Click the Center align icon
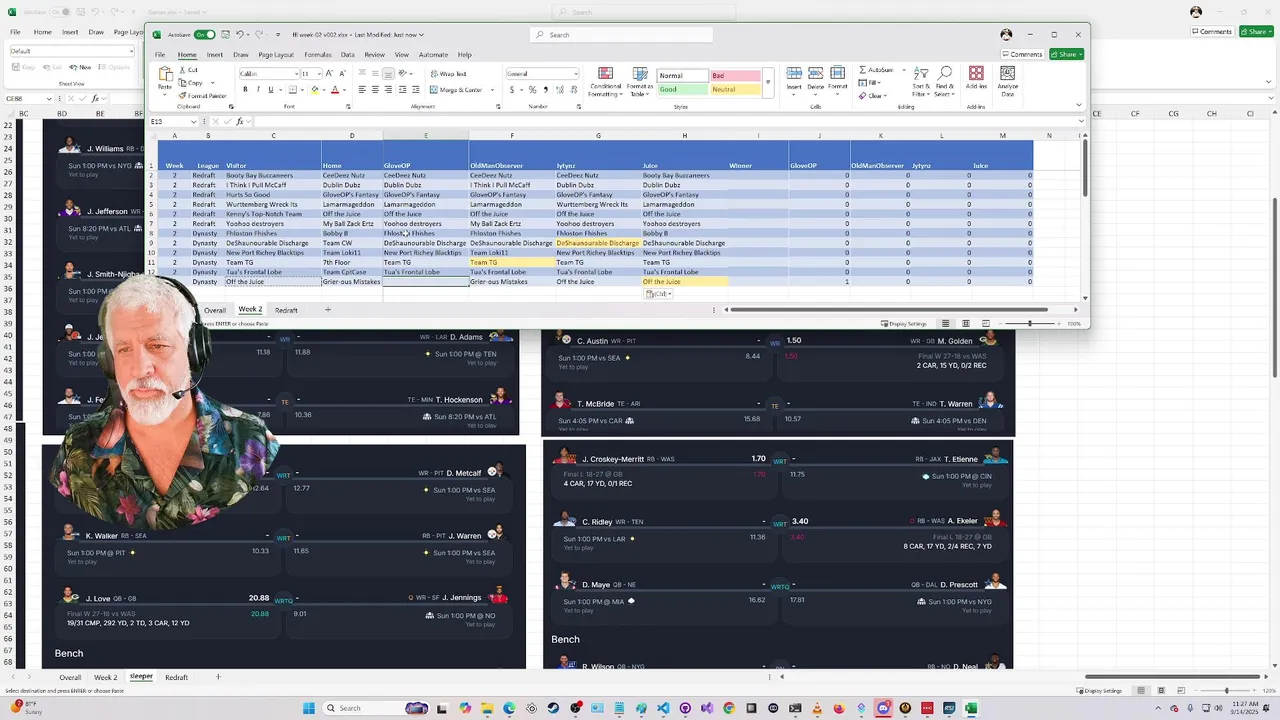 (375, 89)
